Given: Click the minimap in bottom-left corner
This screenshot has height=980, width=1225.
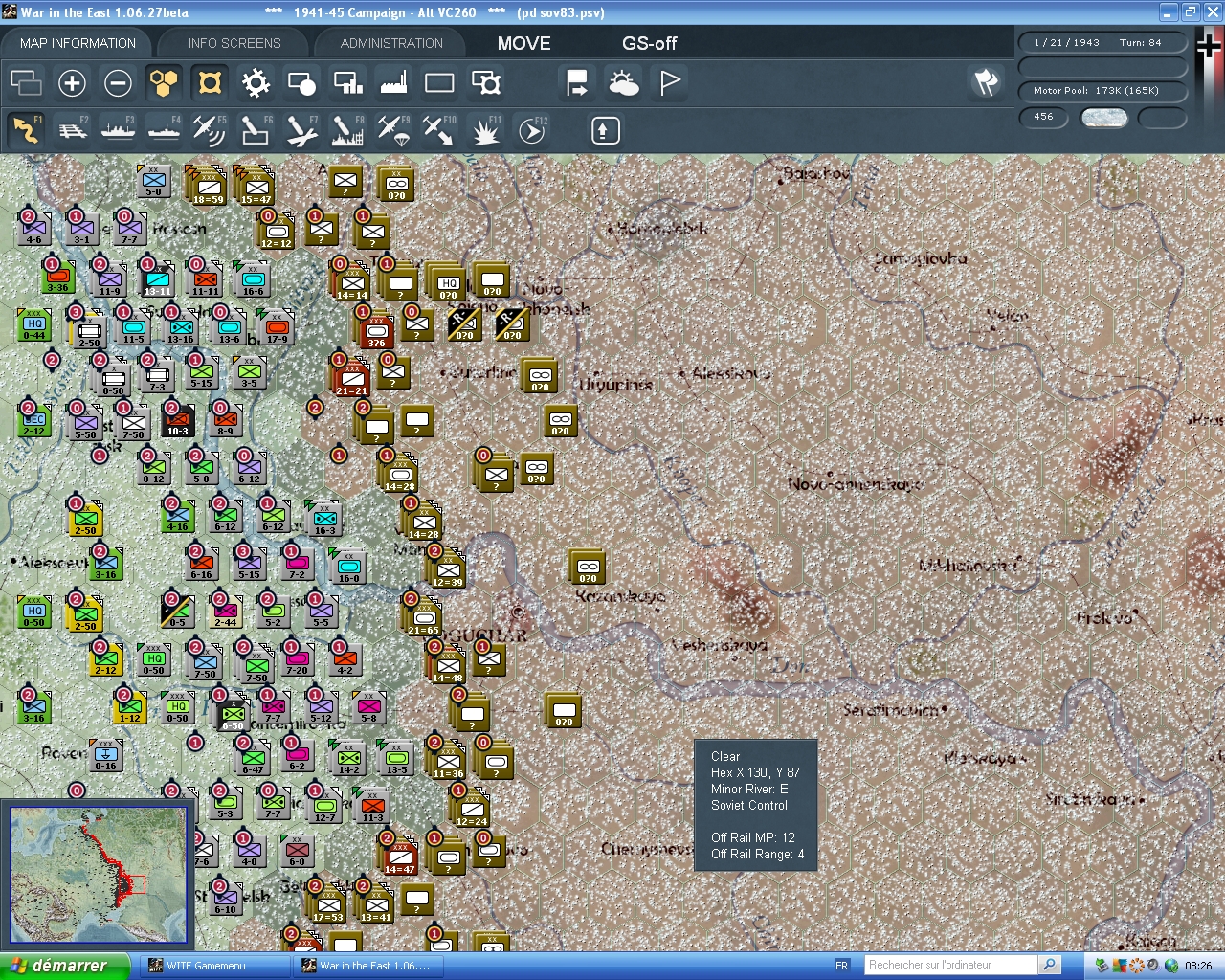Looking at the screenshot, I should click(98, 876).
